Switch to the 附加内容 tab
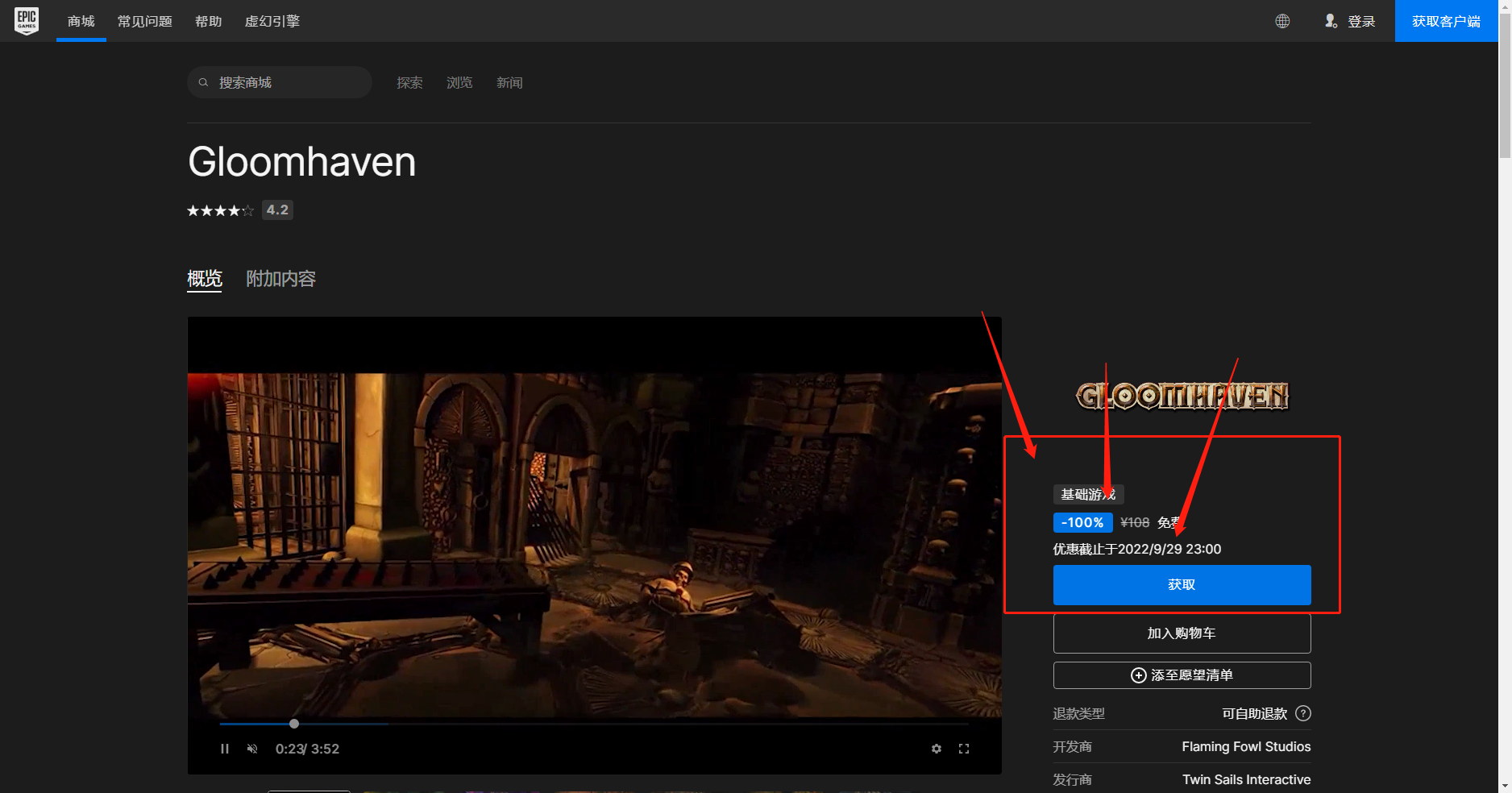 [x=280, y=278]
